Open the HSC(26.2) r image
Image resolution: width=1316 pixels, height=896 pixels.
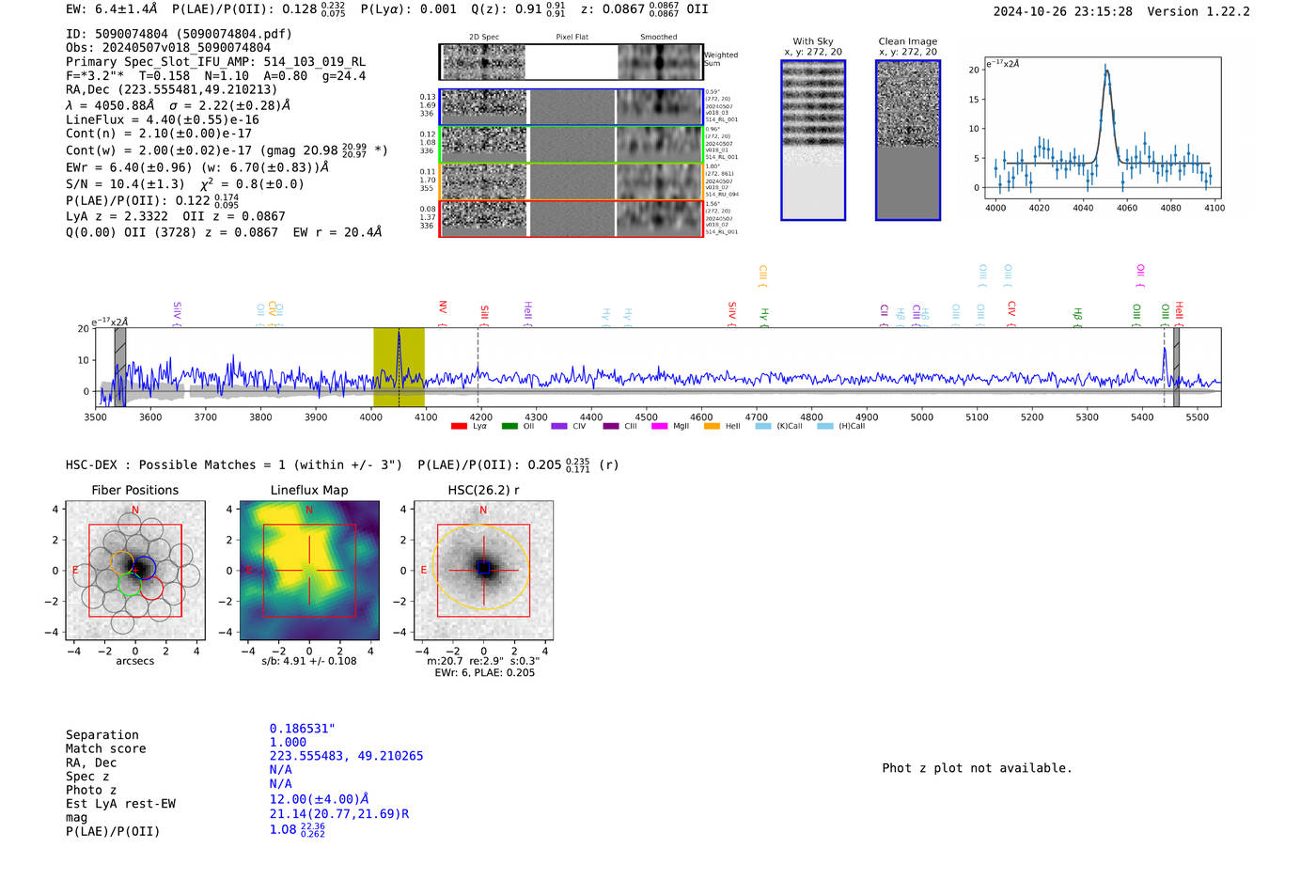(483, 571)
